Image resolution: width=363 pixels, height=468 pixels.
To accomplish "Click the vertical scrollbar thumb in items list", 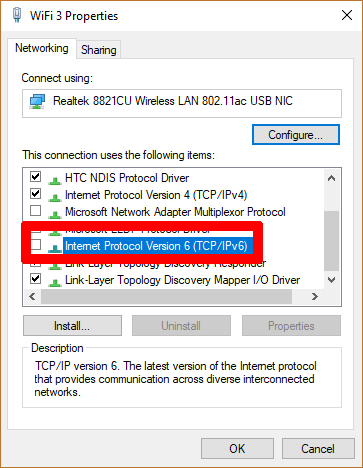I will click(x=331, y=241).
